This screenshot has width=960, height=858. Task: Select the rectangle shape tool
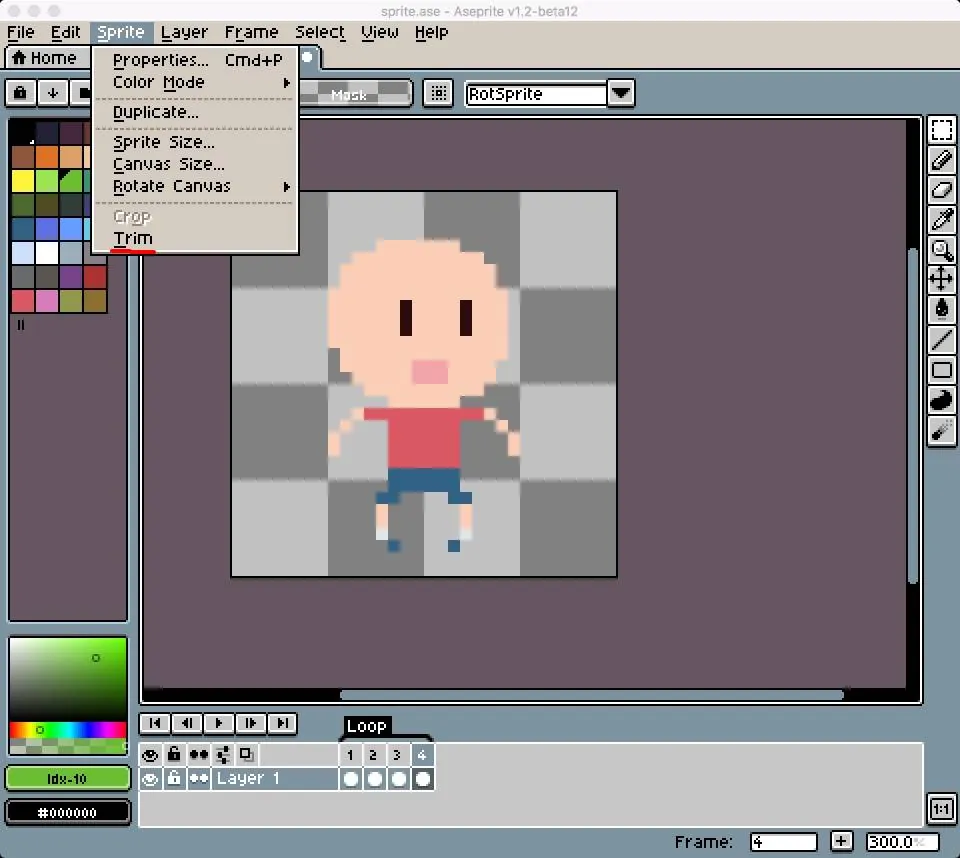tap(942, 369)
